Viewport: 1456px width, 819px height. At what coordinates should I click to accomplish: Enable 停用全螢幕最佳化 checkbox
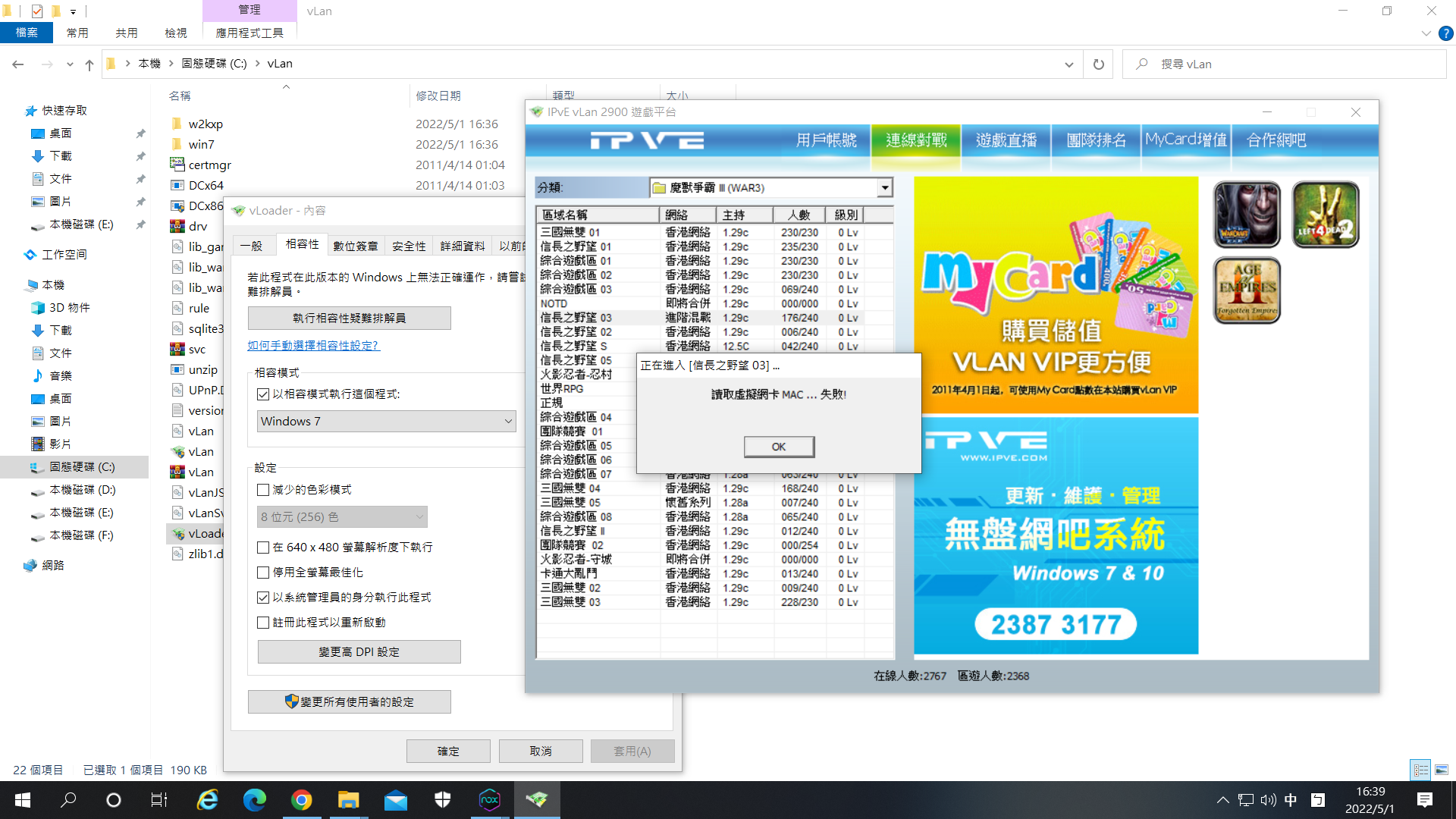point(263,573)
